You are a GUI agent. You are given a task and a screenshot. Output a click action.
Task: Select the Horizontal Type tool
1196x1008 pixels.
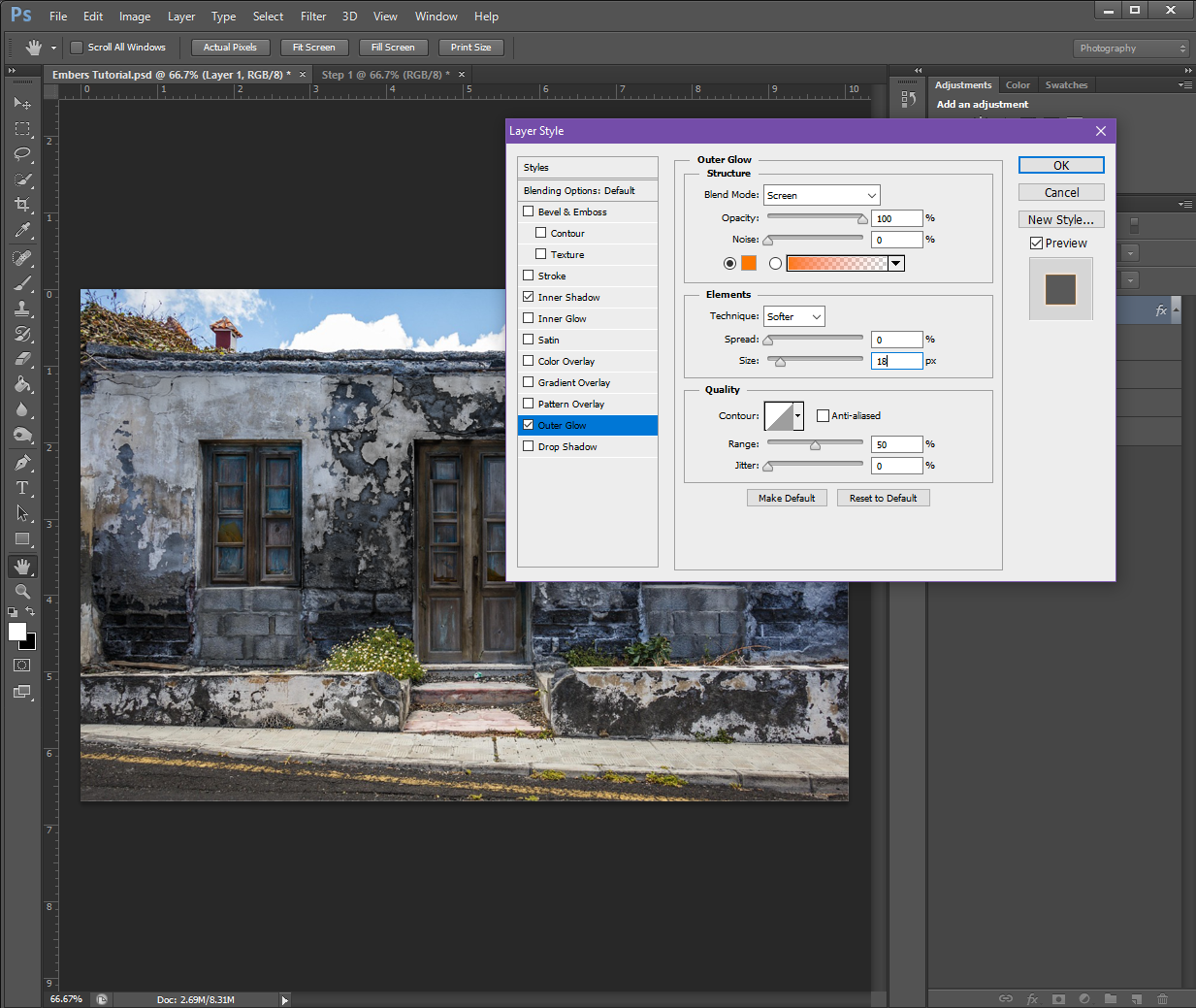[x=22, y=488]
